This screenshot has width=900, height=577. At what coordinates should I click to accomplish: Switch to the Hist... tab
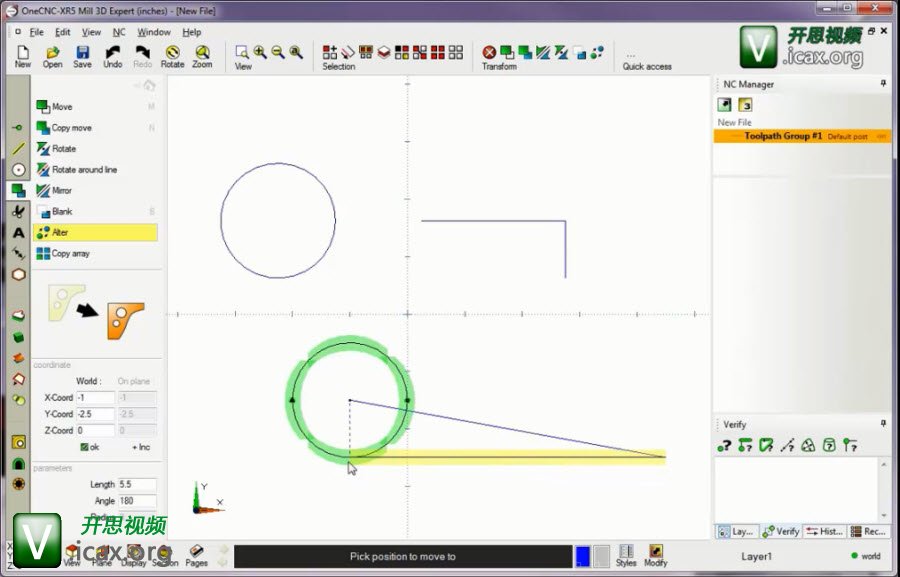pyautogui.click(x=825, y=532)
